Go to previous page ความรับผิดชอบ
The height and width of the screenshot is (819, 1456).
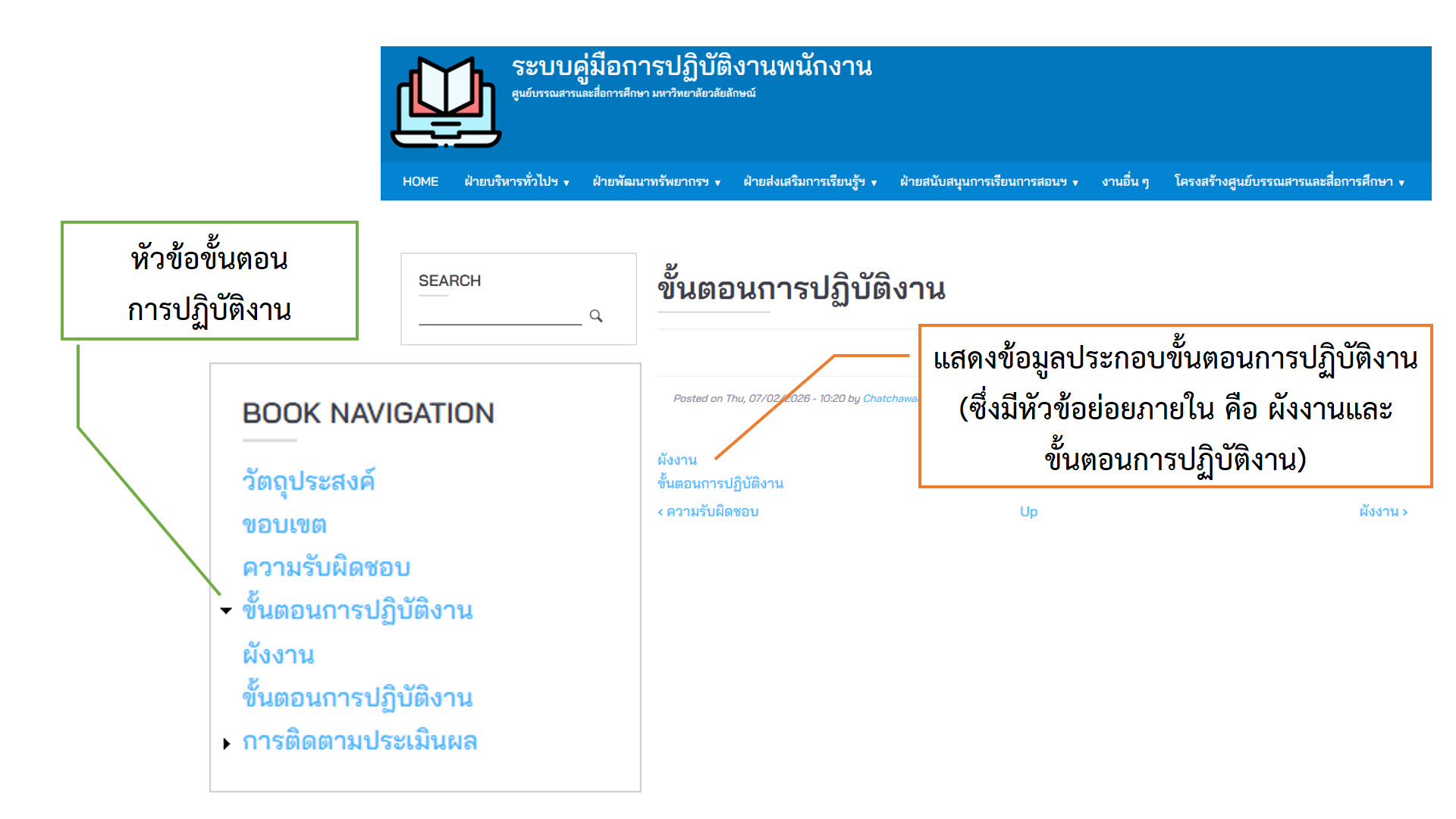(x=708, y=512)
